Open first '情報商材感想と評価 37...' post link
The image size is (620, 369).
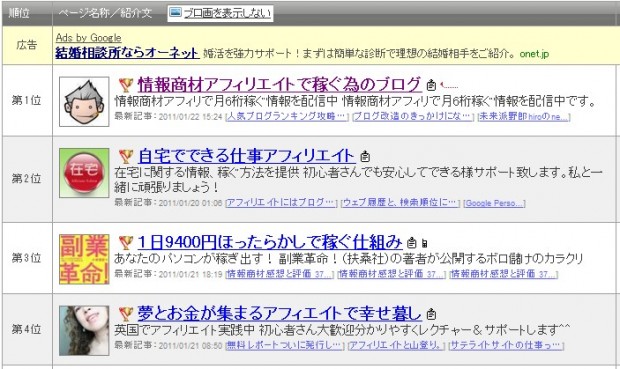pos(280,274)
